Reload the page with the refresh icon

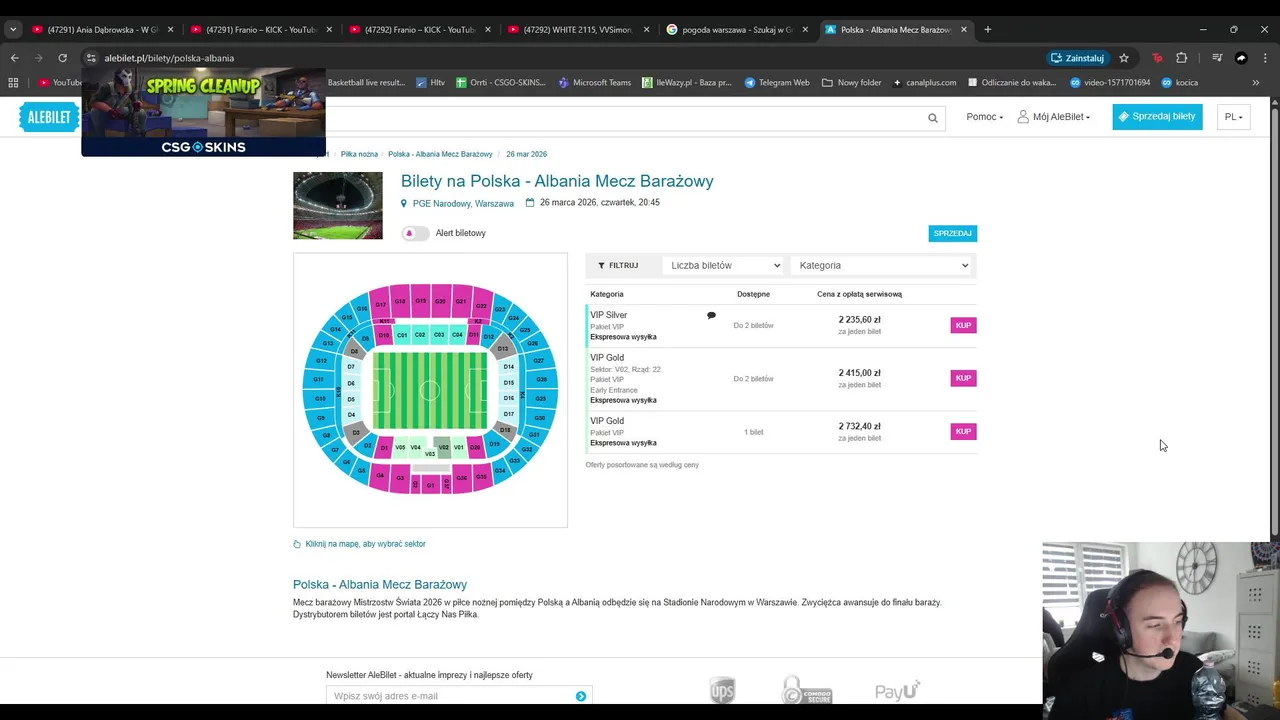[62, 58]
